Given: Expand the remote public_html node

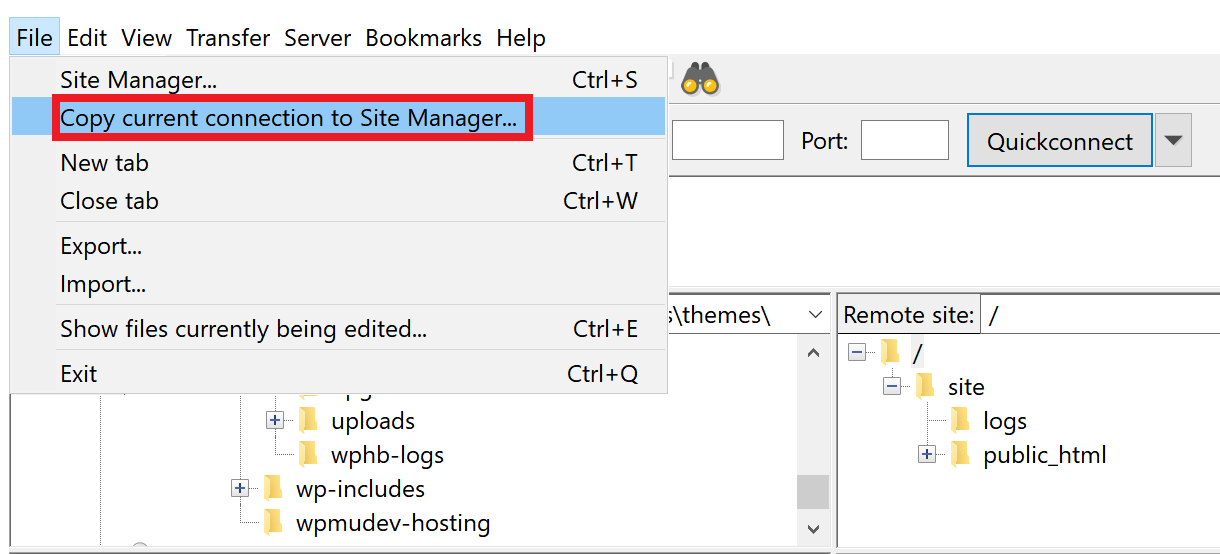Looking at the screenshot, I should [927, 455].
